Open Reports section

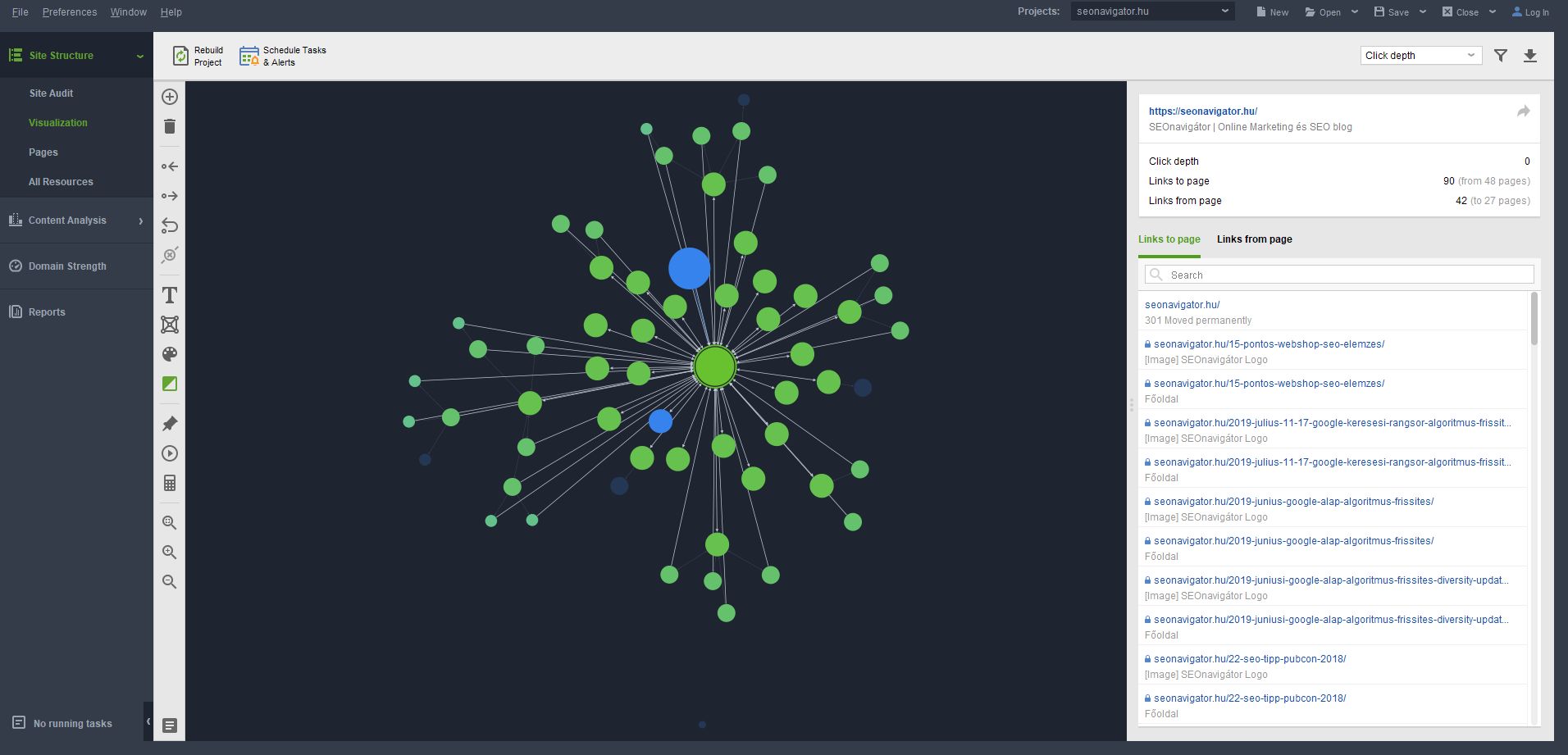[47, 312]
